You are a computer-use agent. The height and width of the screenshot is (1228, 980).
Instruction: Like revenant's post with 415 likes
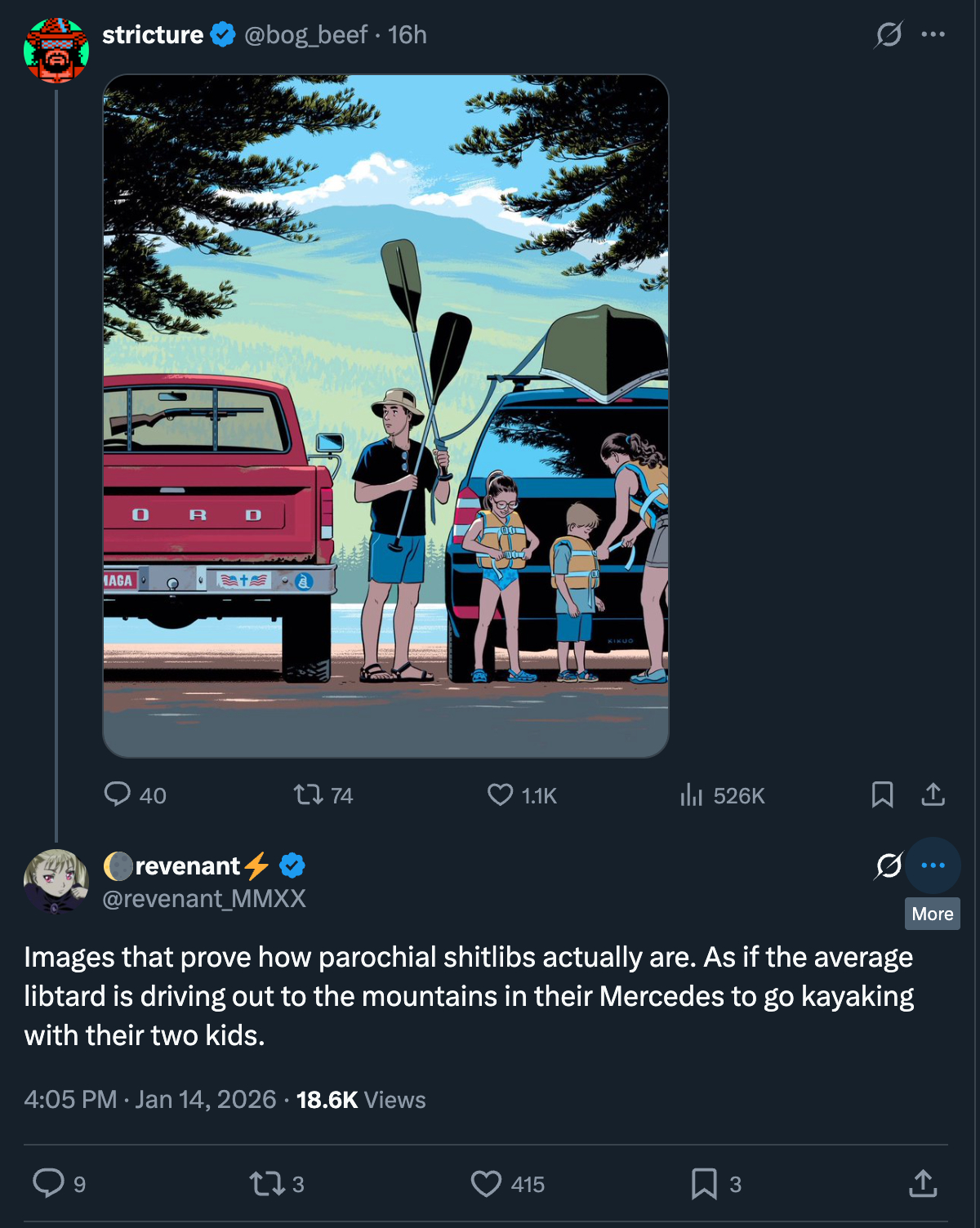[x=486, y=1183]
